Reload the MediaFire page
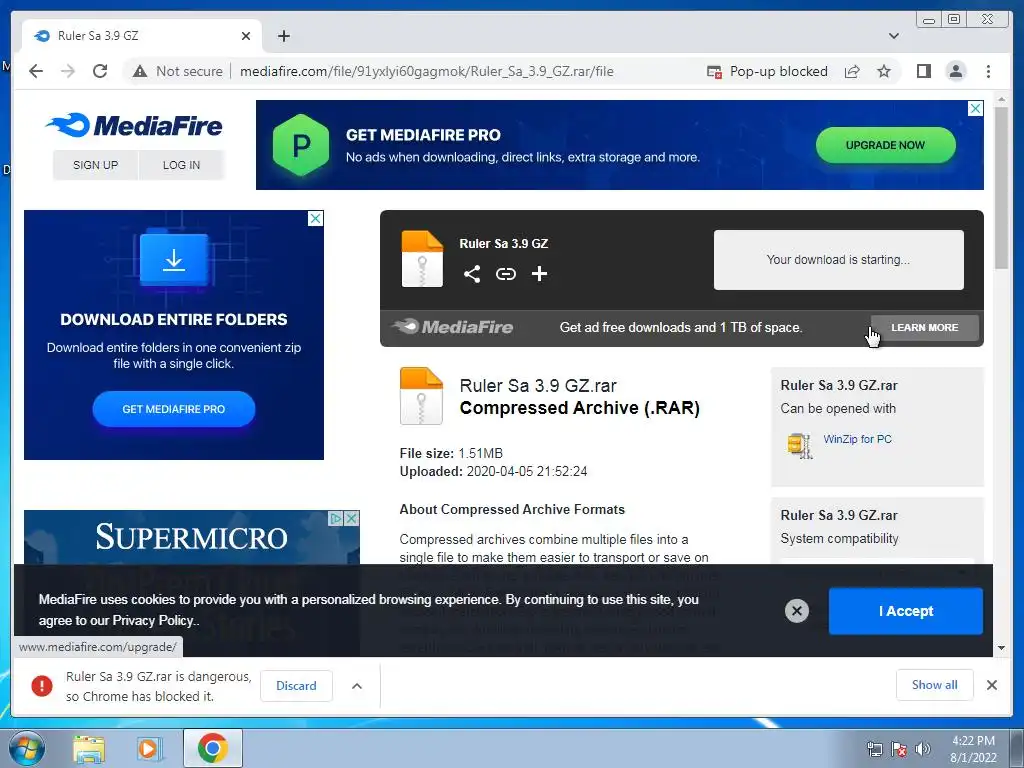 [100, 71]
